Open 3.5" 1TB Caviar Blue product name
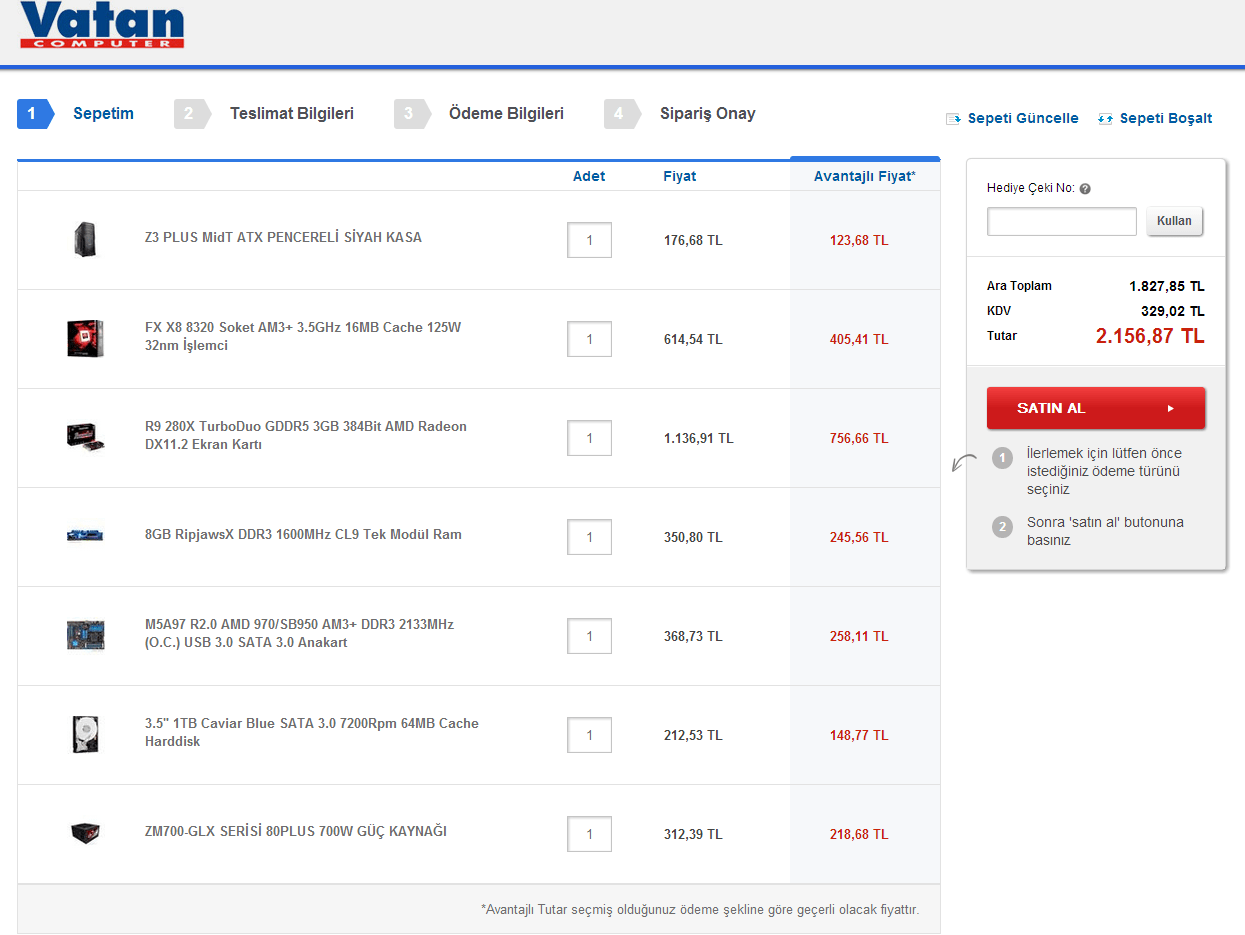The height and width of the screenshot is (935, 1245). tap(312, 732)
